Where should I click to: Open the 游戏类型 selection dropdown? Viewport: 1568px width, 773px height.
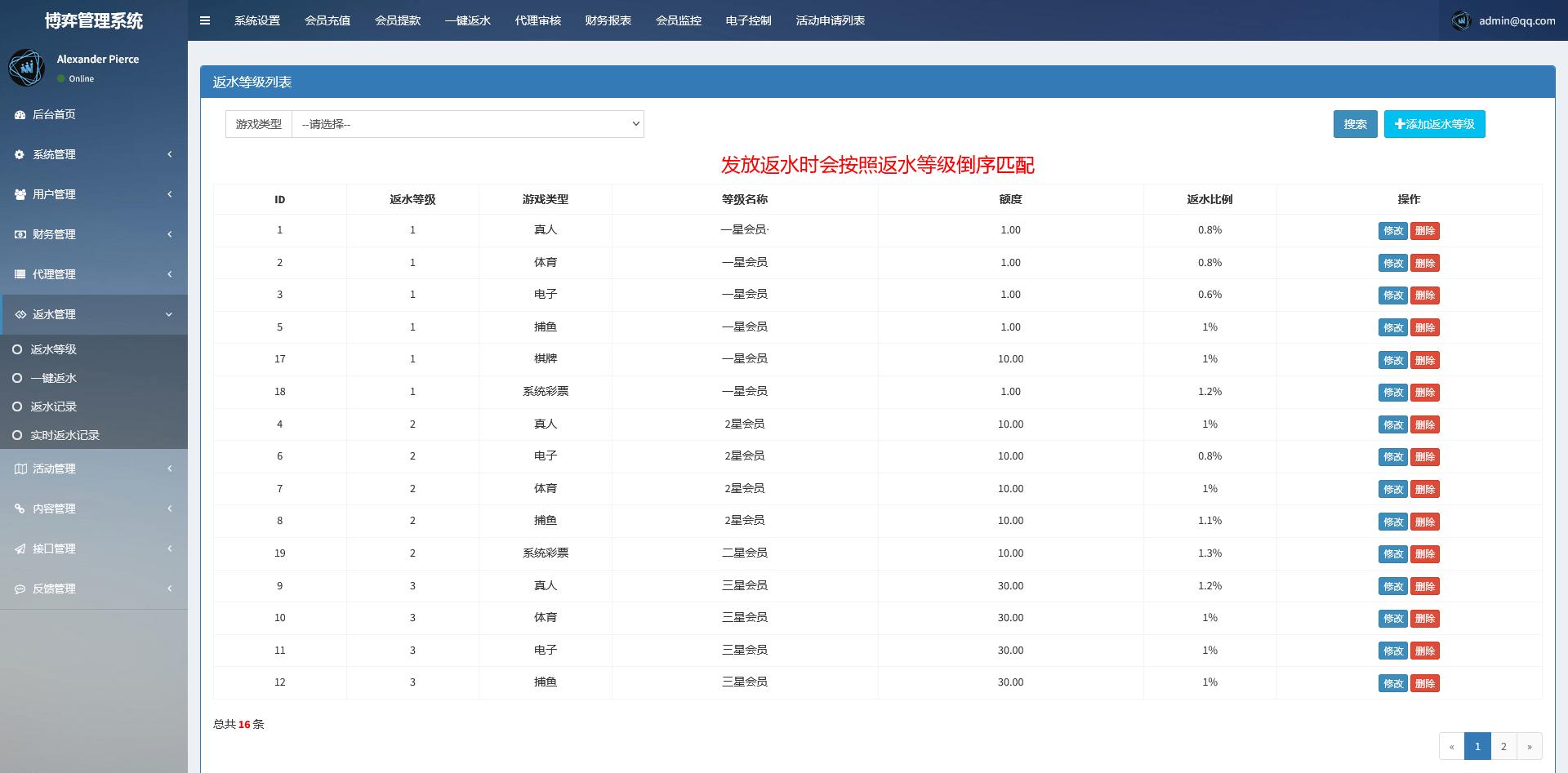coord(468,124)
